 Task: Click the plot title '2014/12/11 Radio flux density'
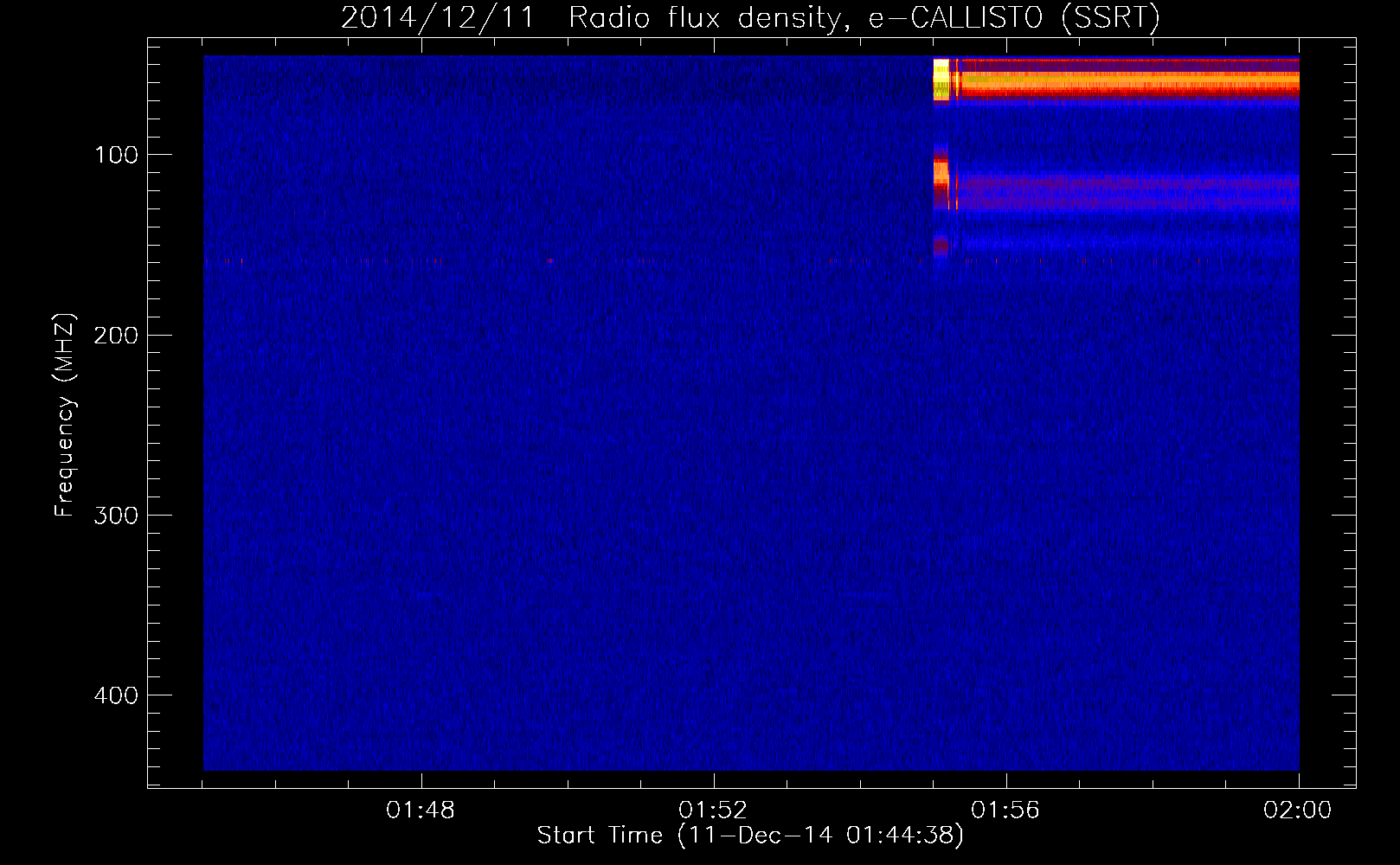pos(591,18)
